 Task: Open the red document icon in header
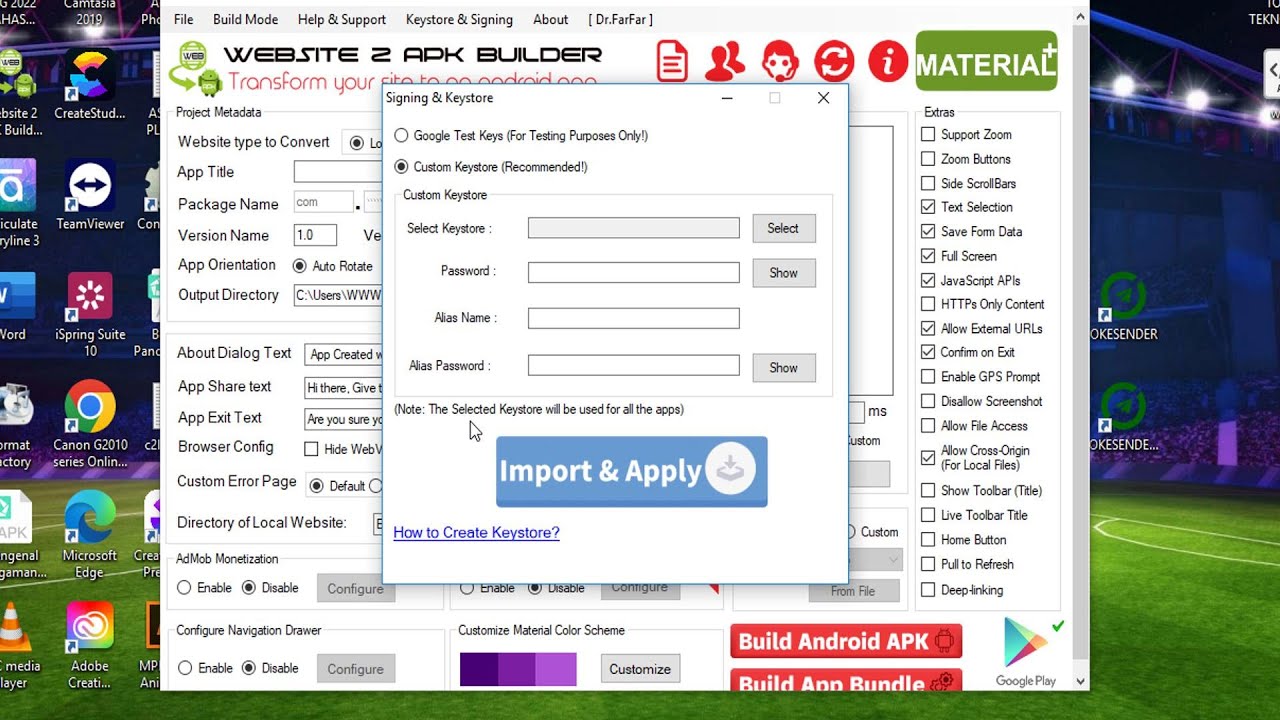point(672,61)
